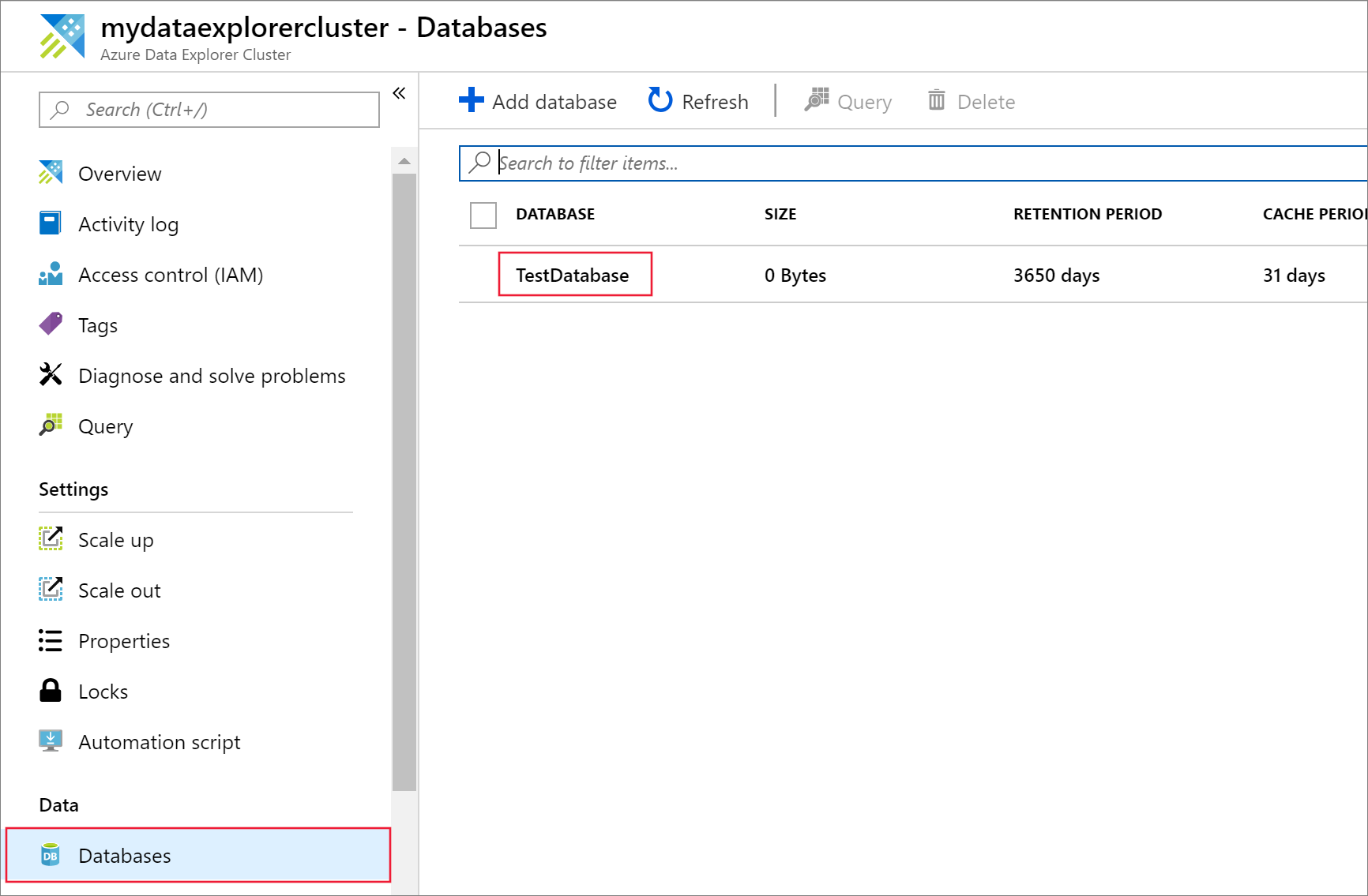The height and width of the screenshot is (896, 1368).
Task: Select the Locks padlock icon
Action: point(51,691)
